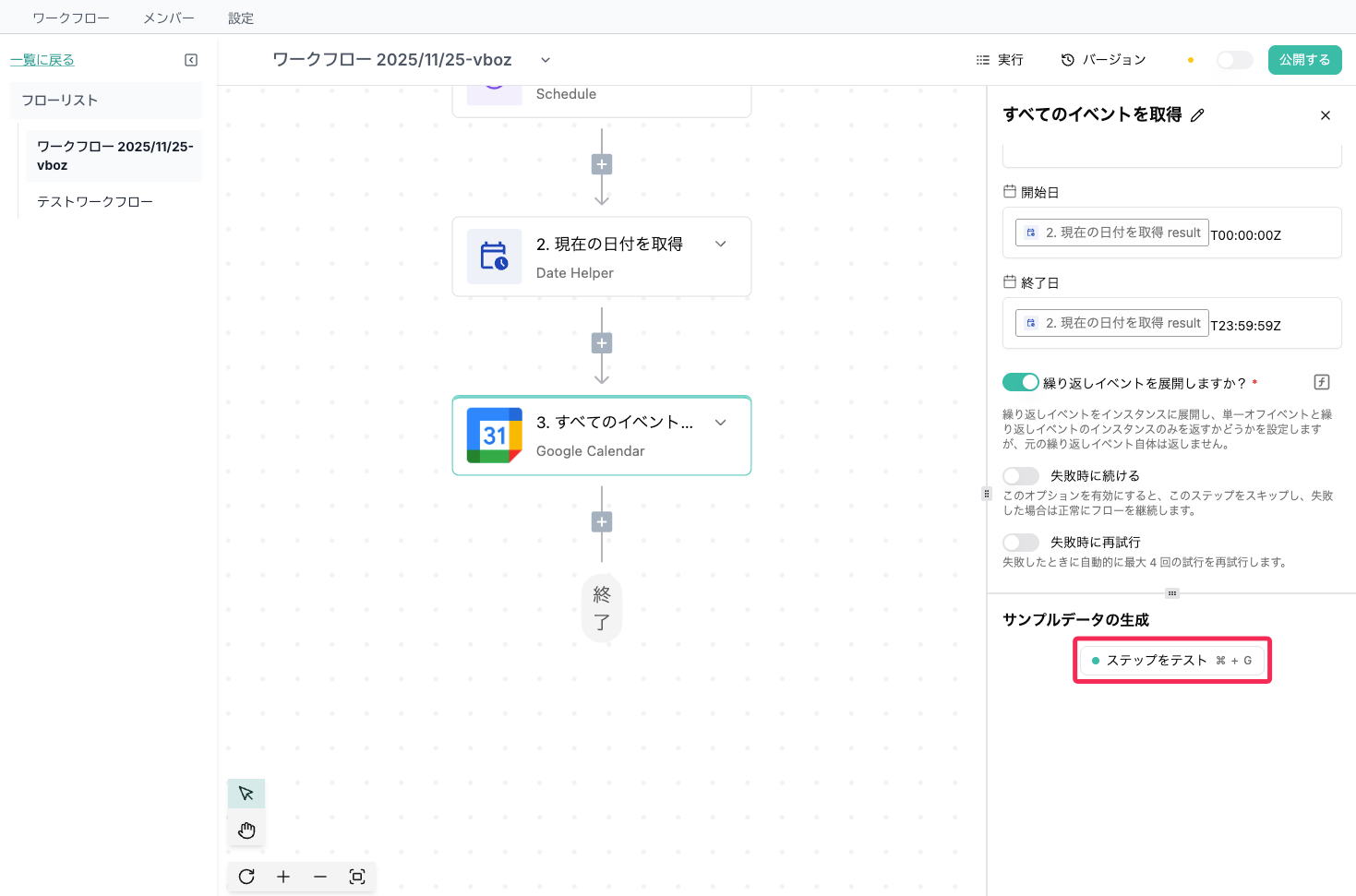The width and height of the screenshot is (1356, 896).
Task: Click the fit-to-screen canvas icon
Action: click(x=357, y=877)
